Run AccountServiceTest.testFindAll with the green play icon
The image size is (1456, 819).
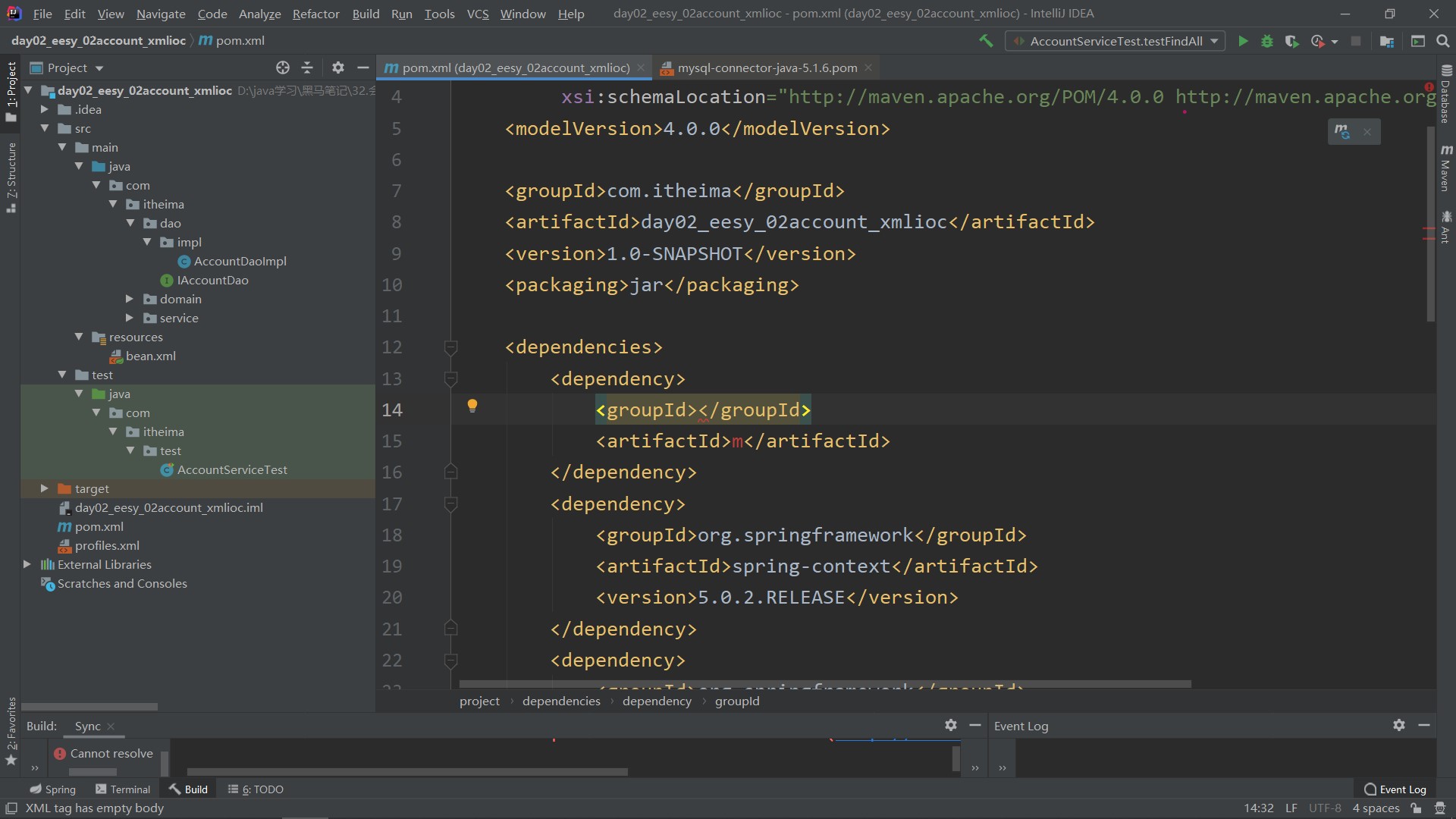pyautogui.click(x=1243, y=41)
